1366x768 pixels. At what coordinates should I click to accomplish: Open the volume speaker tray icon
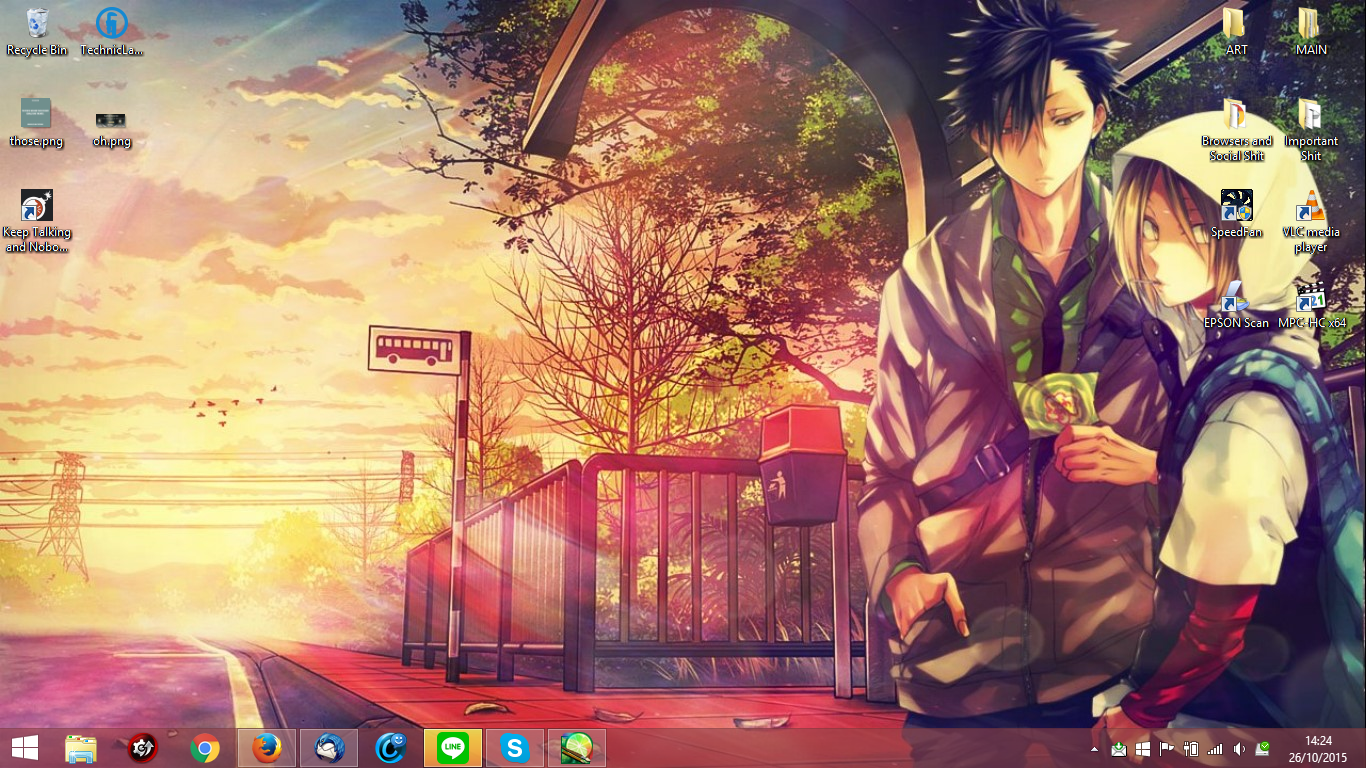click(1239, 749)
